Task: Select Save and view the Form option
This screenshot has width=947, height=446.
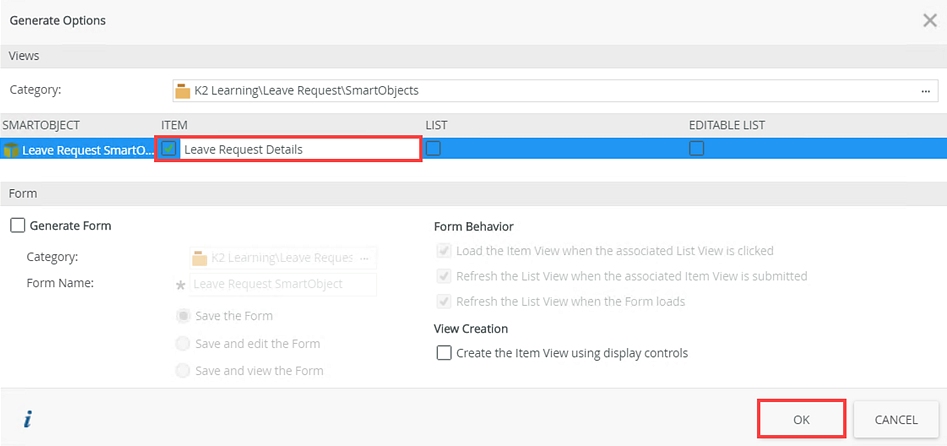Action: [182, 371]
